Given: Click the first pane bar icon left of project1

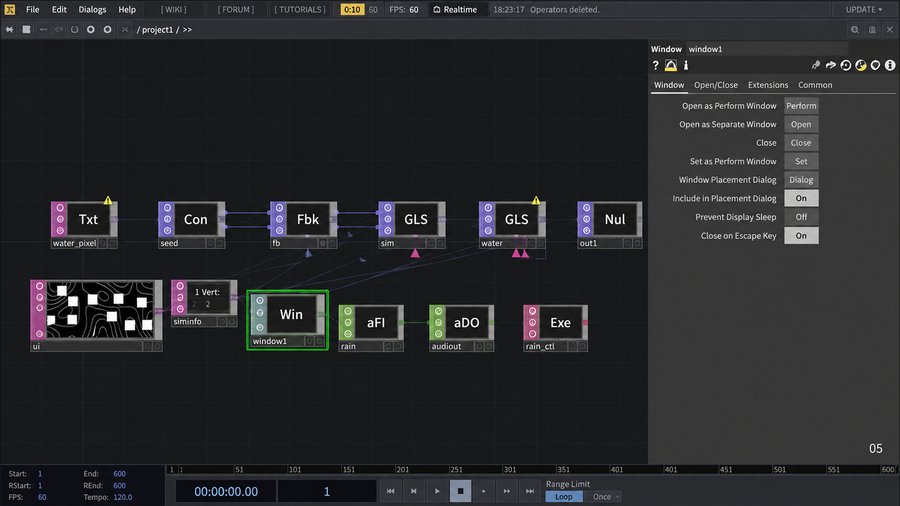Looking at the screenshot, I should (10, 29).
